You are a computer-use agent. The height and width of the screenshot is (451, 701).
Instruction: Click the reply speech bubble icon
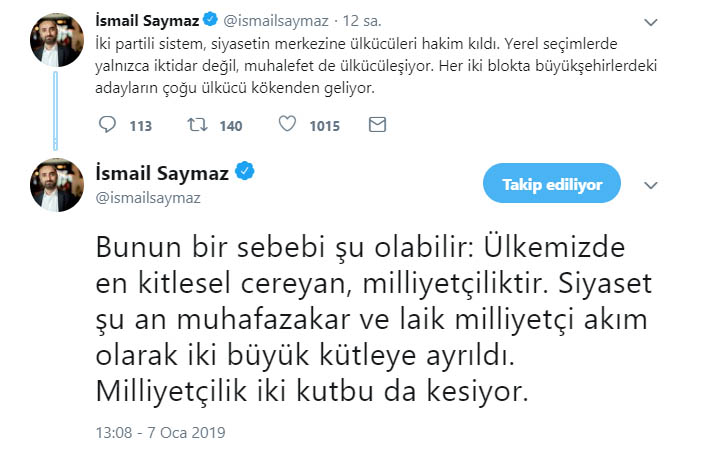110,126
